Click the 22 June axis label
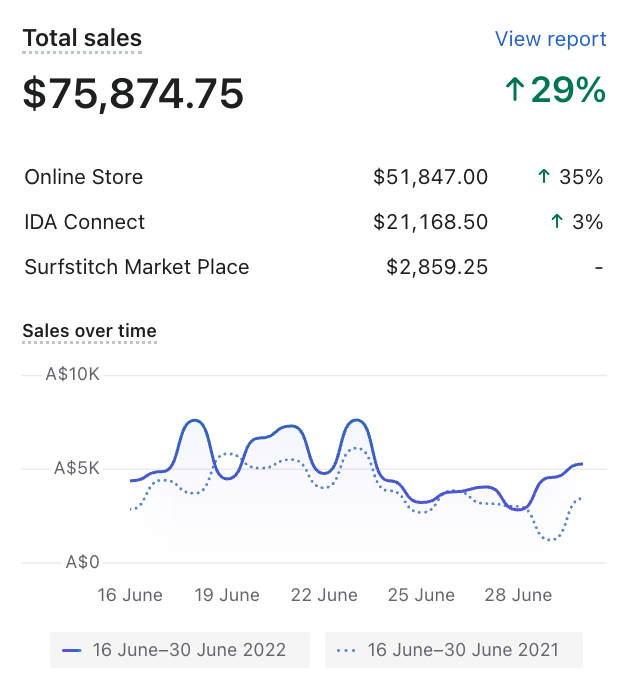 pyautogui.click(x=324, y=595)
